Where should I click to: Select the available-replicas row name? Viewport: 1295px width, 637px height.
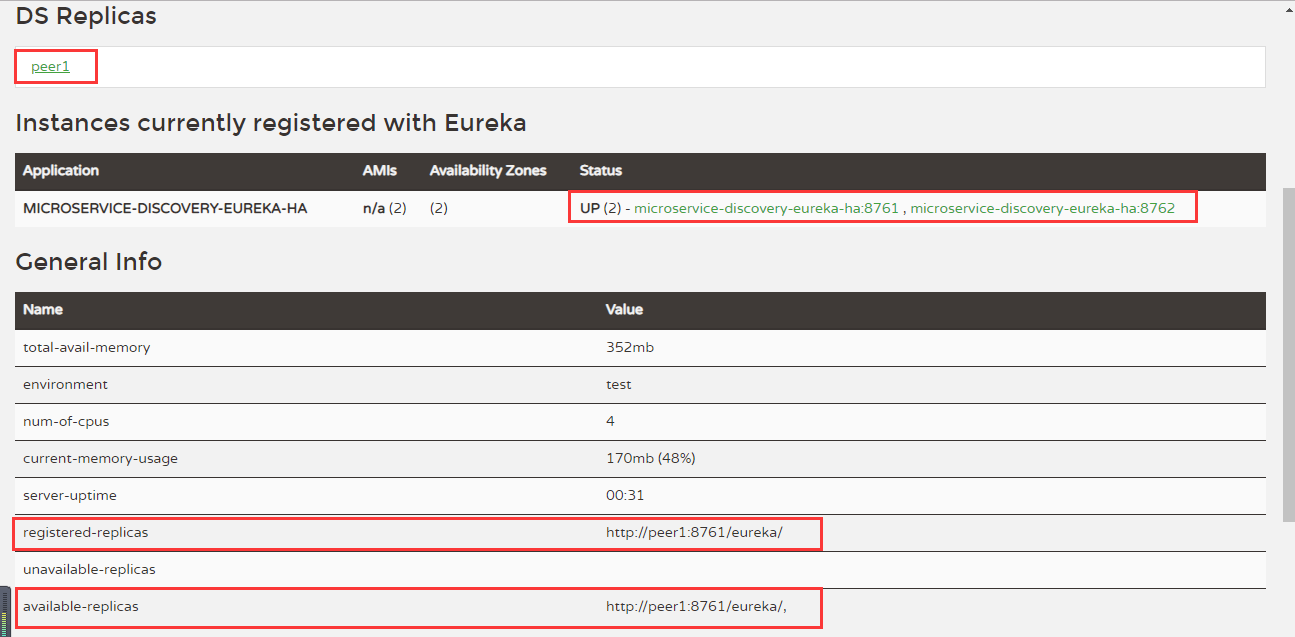tap(81, 606)
